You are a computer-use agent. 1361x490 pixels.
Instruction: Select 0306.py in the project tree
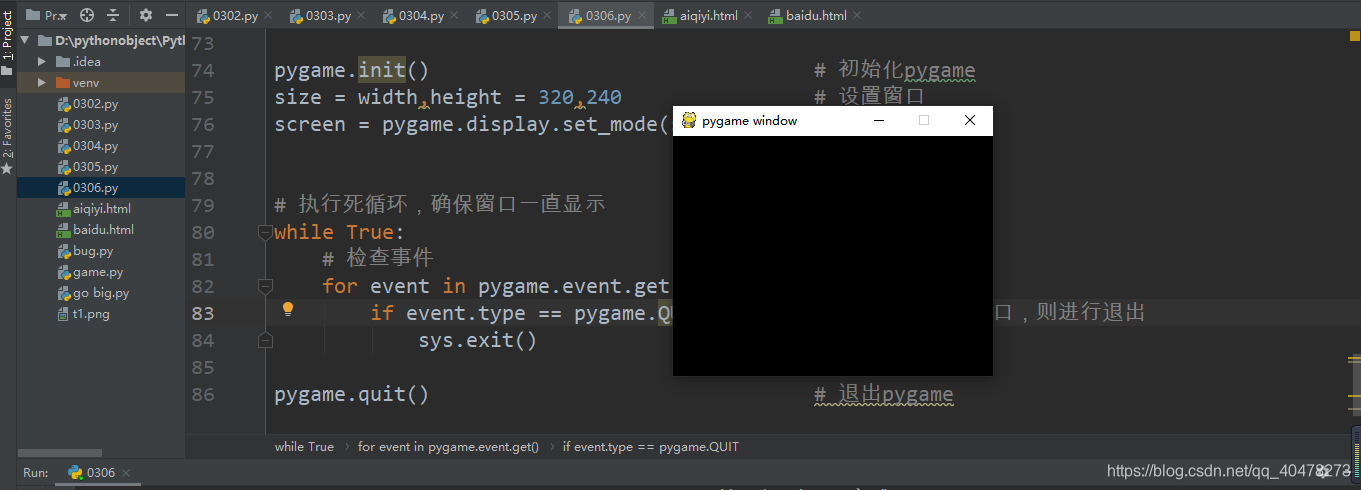(x=87, y=188)
